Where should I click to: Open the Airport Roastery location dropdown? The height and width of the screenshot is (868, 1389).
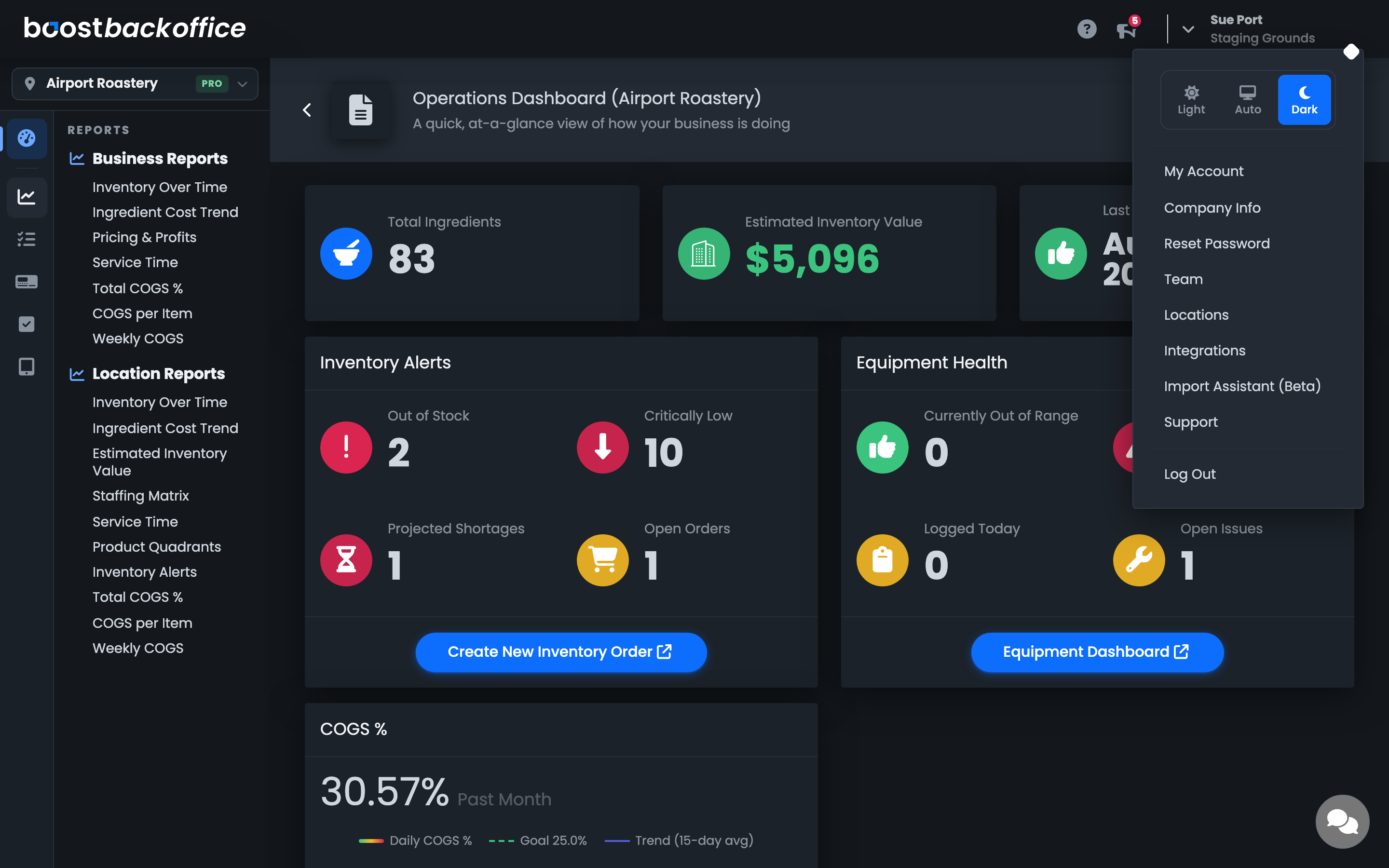(135, 84)
